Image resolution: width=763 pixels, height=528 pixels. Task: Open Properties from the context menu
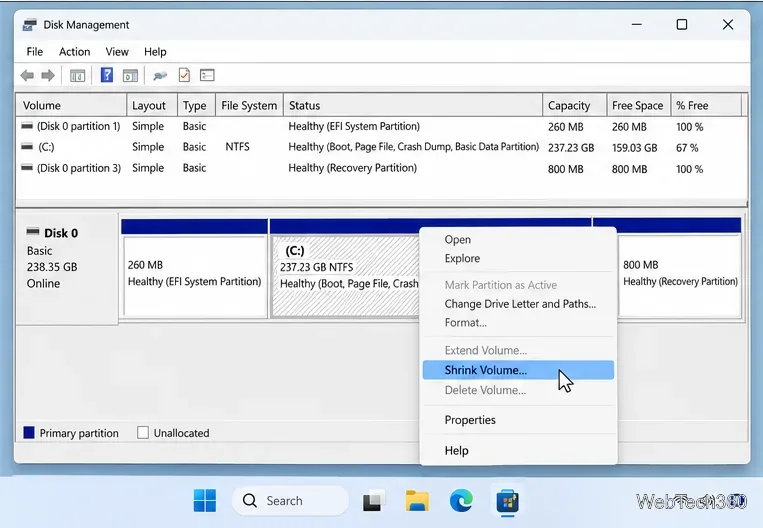(x=518, y=420)
